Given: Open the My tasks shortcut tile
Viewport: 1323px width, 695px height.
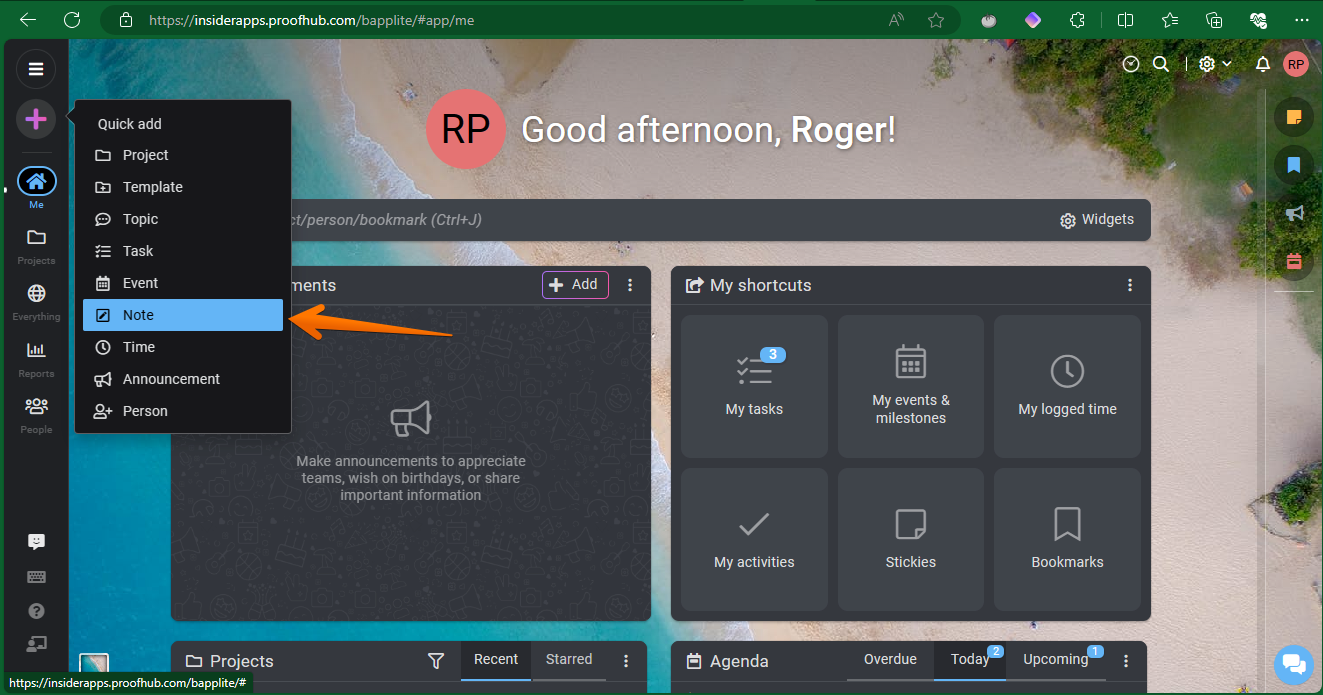Looking at the screenshot, I should (x=754, y=386).
